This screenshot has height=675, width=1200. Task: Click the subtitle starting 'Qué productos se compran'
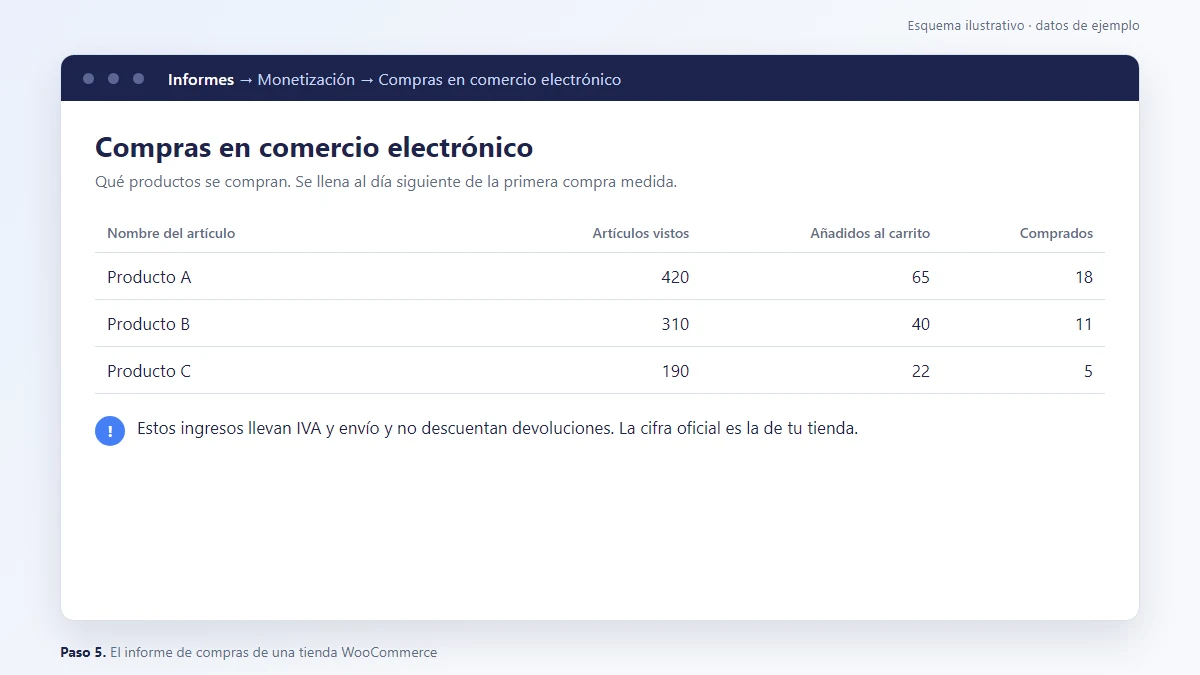pyautogui.click(x=386, y=183)
